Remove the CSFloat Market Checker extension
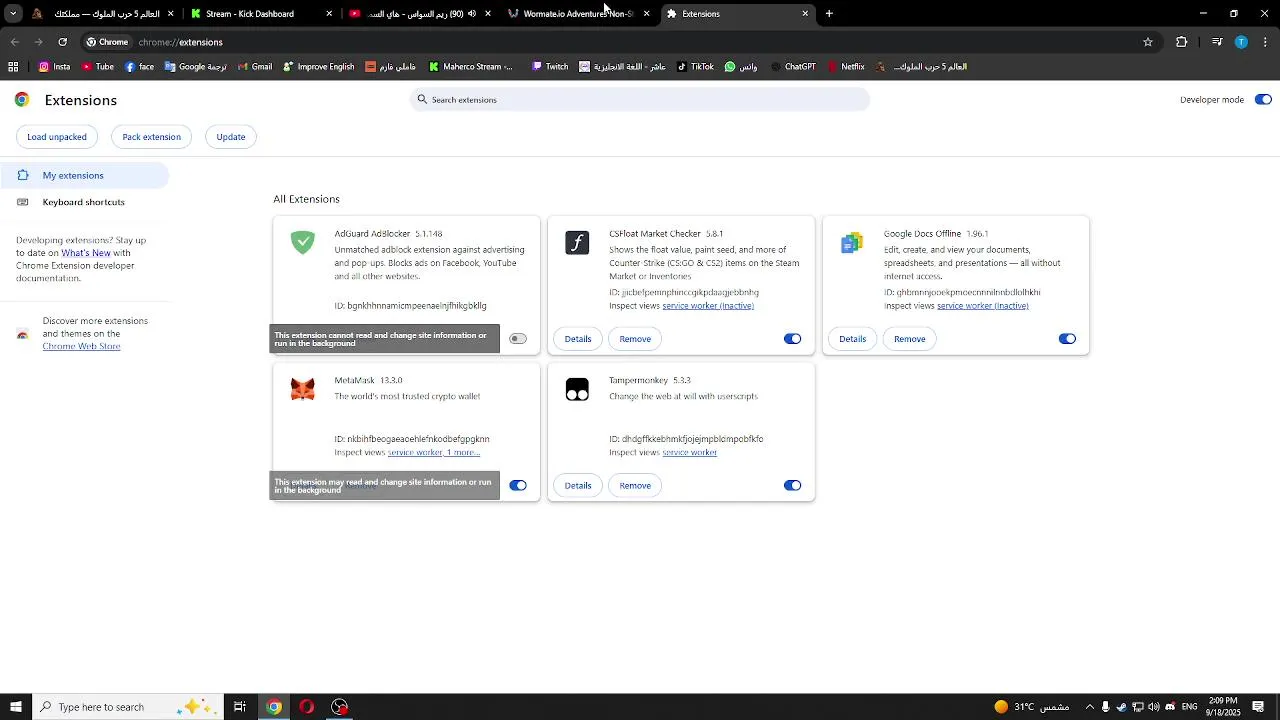 [x=635, y=339]
